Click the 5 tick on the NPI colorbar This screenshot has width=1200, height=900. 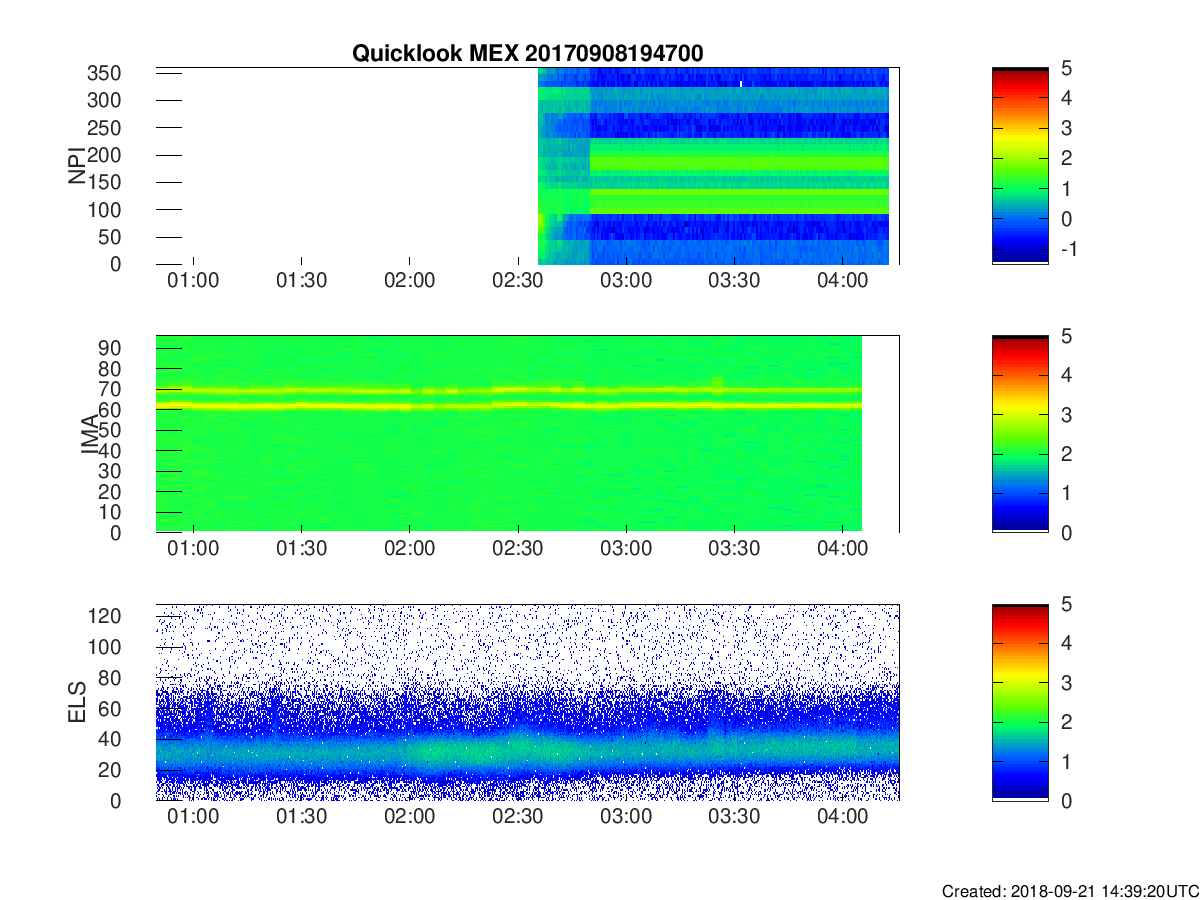pos(1067,68)
